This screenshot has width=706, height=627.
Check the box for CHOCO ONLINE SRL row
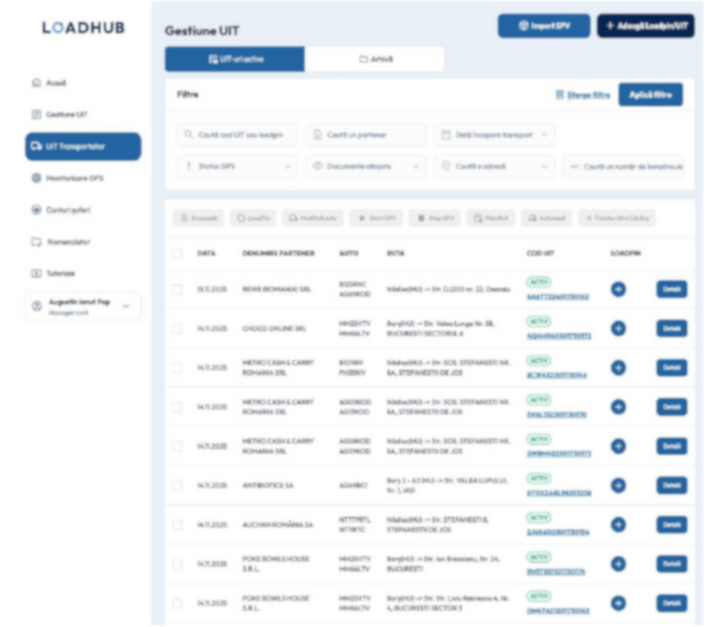pos(177,328)
